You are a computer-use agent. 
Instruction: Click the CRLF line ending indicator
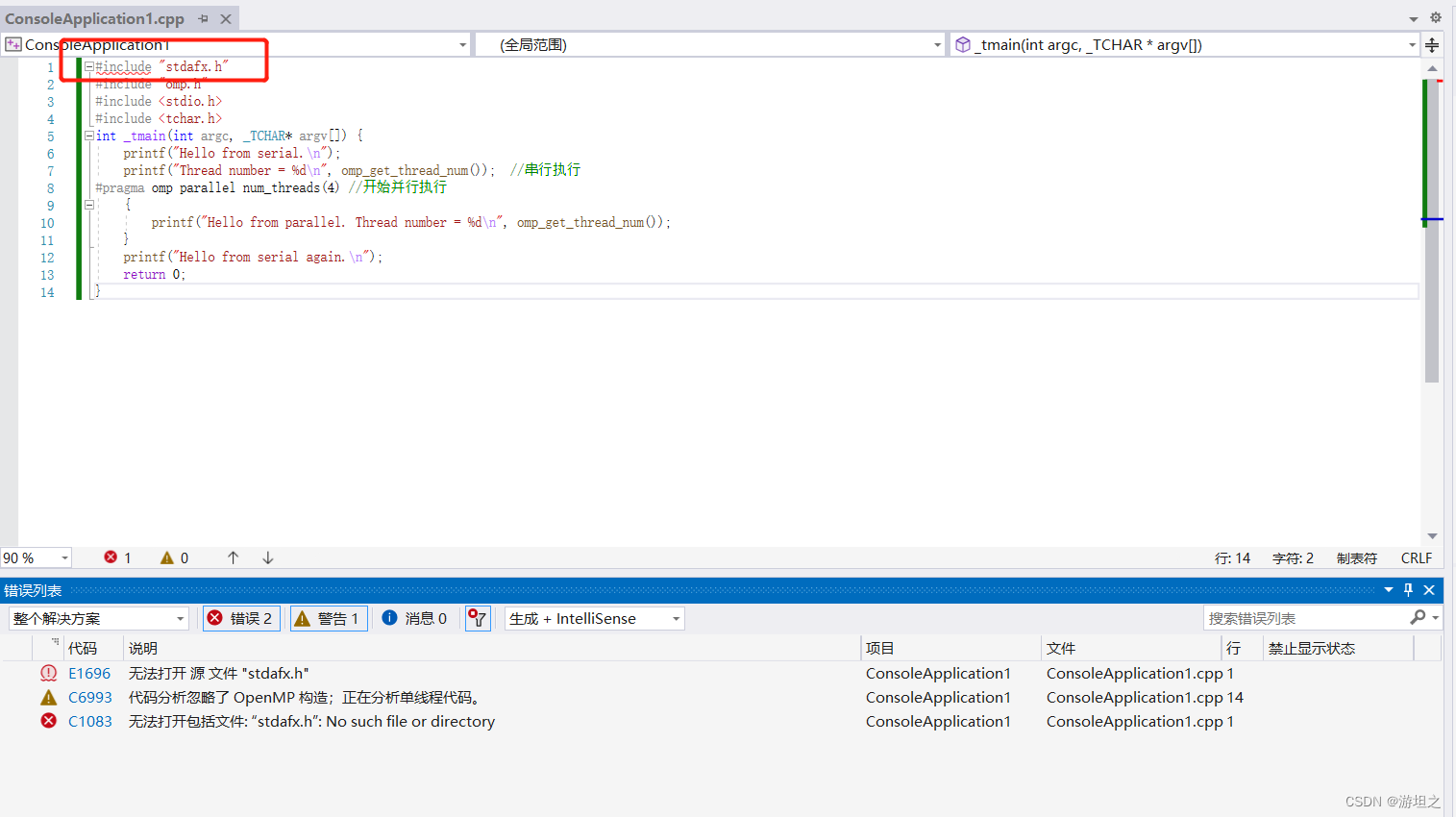click(x=1417, y=558)
